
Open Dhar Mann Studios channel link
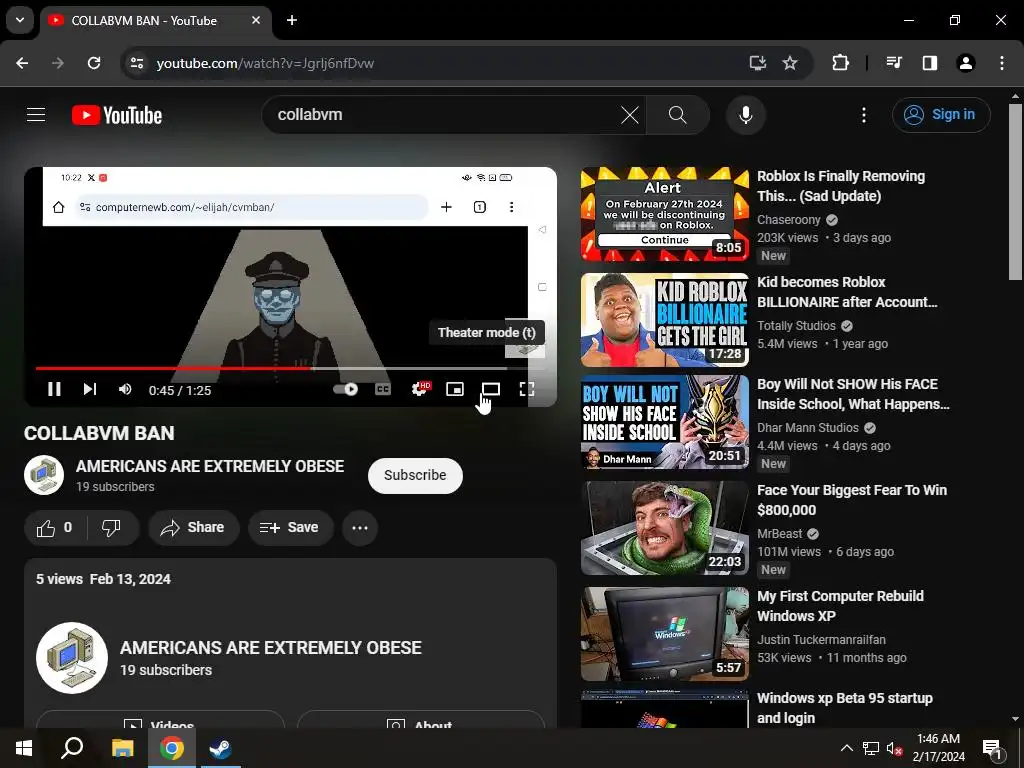coord(808,428)
